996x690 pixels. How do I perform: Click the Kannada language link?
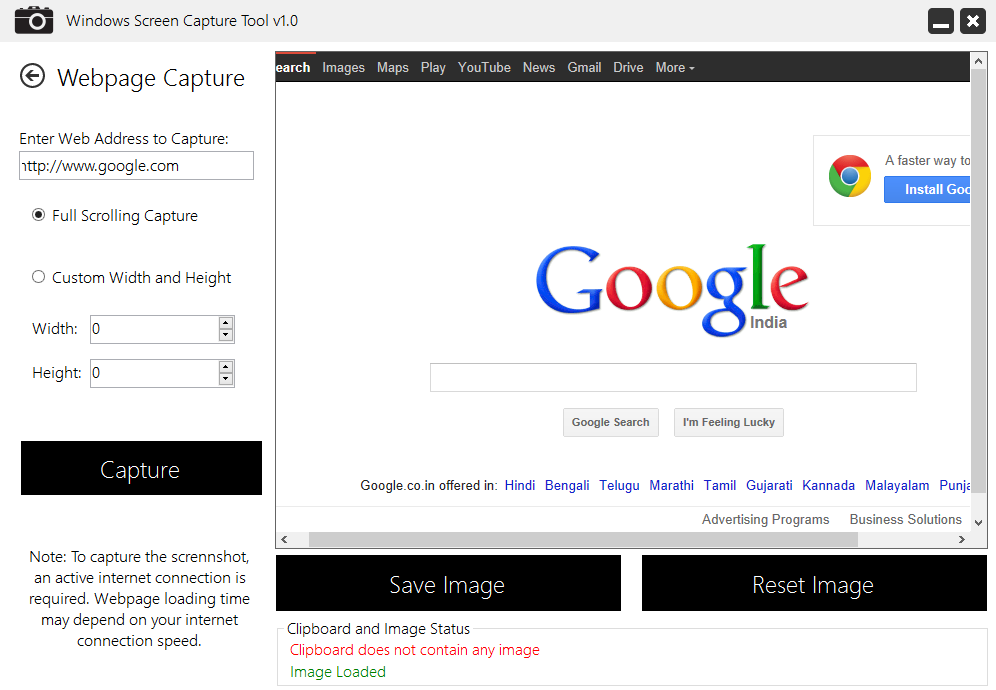coord(828,485)
